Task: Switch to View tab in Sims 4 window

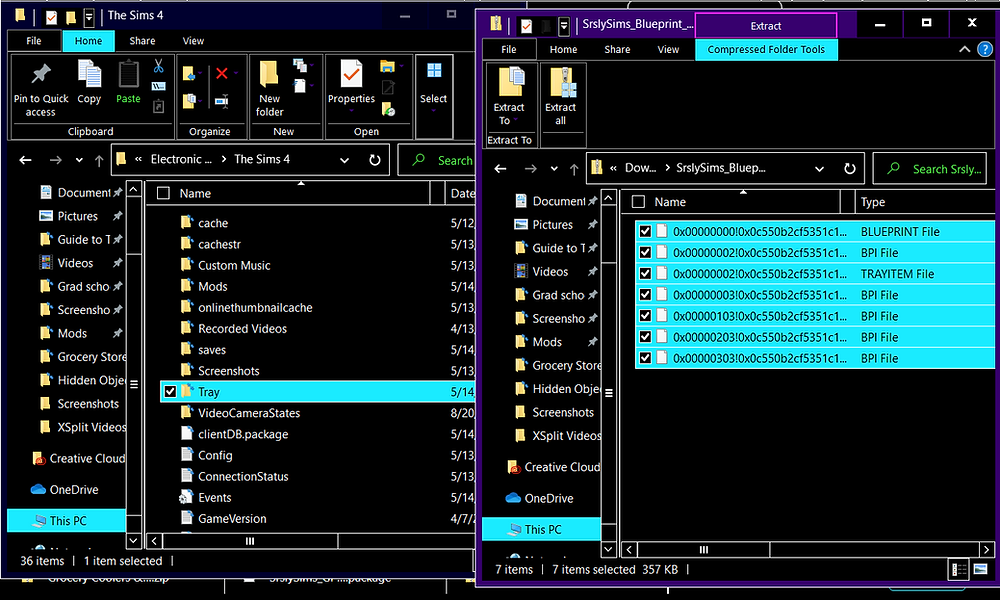Action: 193,41
